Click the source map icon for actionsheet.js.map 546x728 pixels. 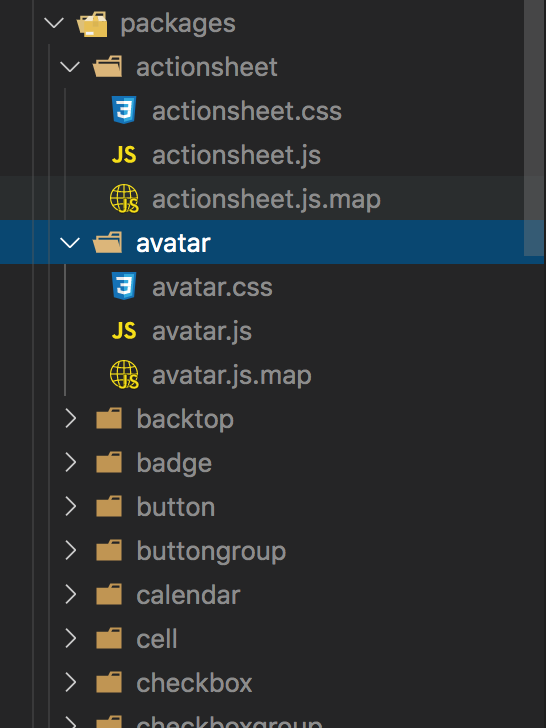tap(124, 199)
